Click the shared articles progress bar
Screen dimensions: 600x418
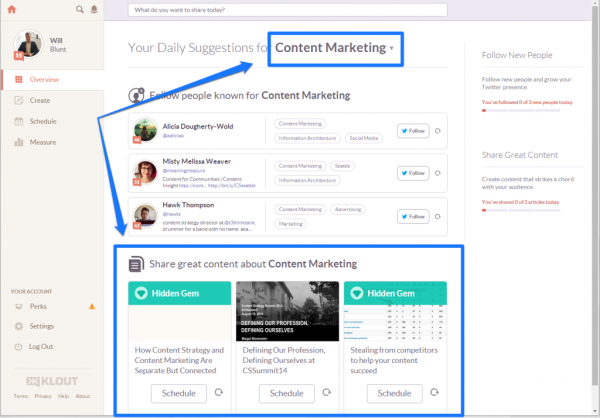[521, 210]
